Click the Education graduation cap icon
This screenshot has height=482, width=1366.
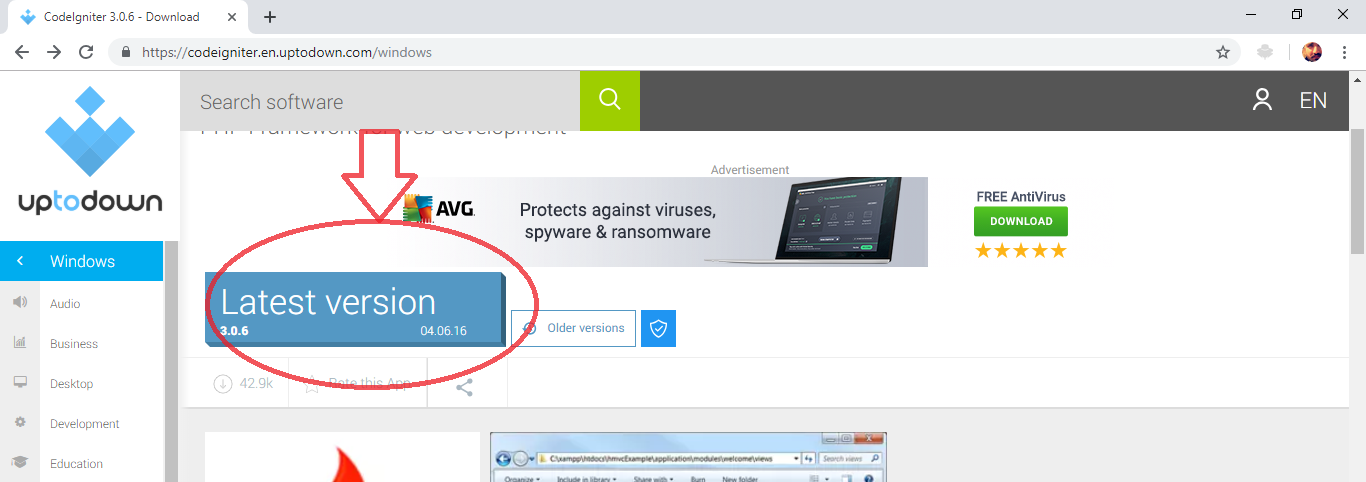19,462
